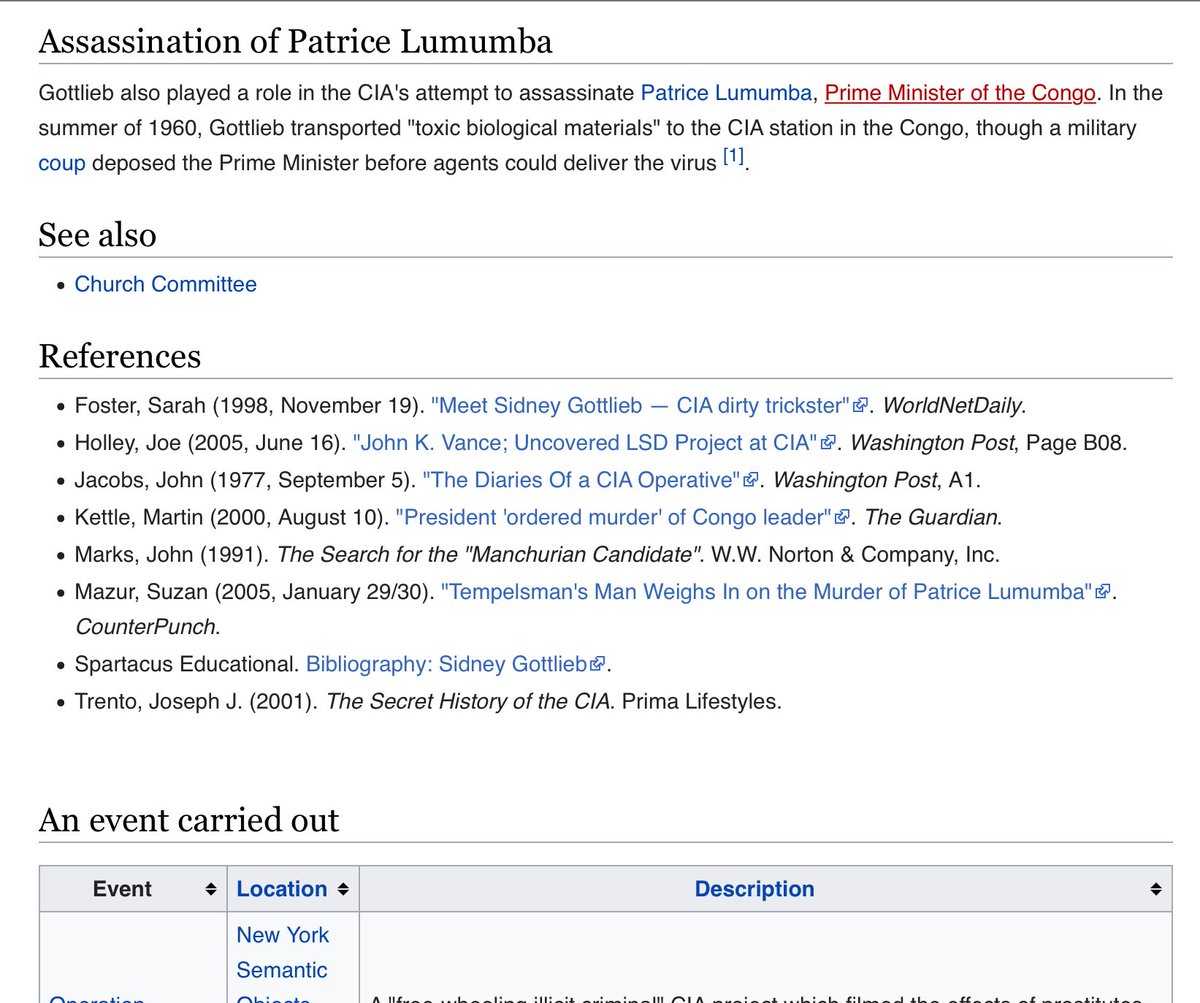The width and height of the screenshot is (1200, 1003).
Task: Open The Diaries Of a CIA Operative
Action: (x=582, y=479)
